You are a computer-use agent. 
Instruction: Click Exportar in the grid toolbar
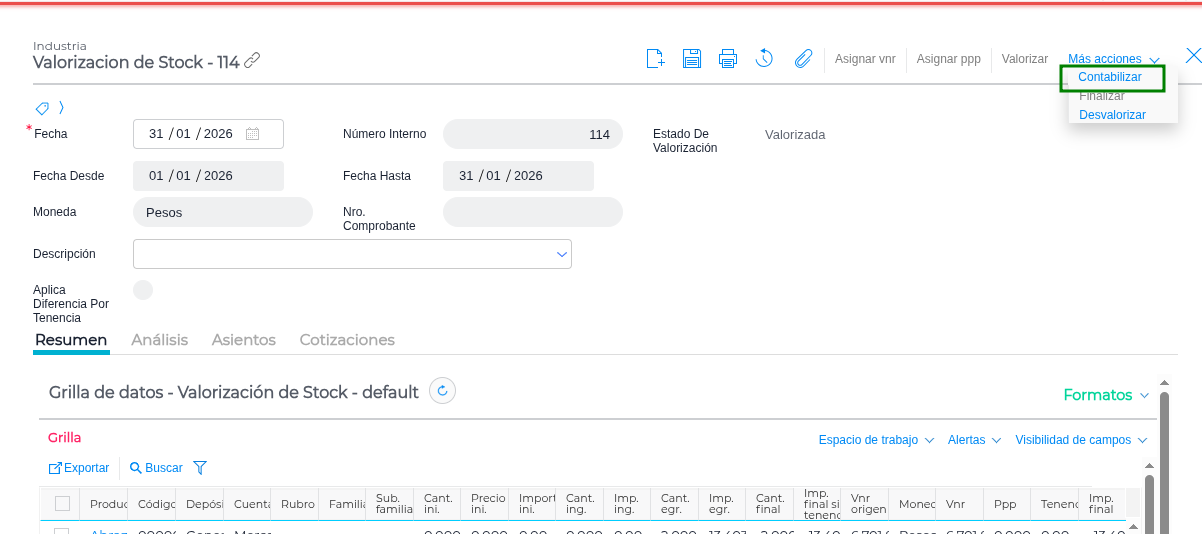[79, 468]
